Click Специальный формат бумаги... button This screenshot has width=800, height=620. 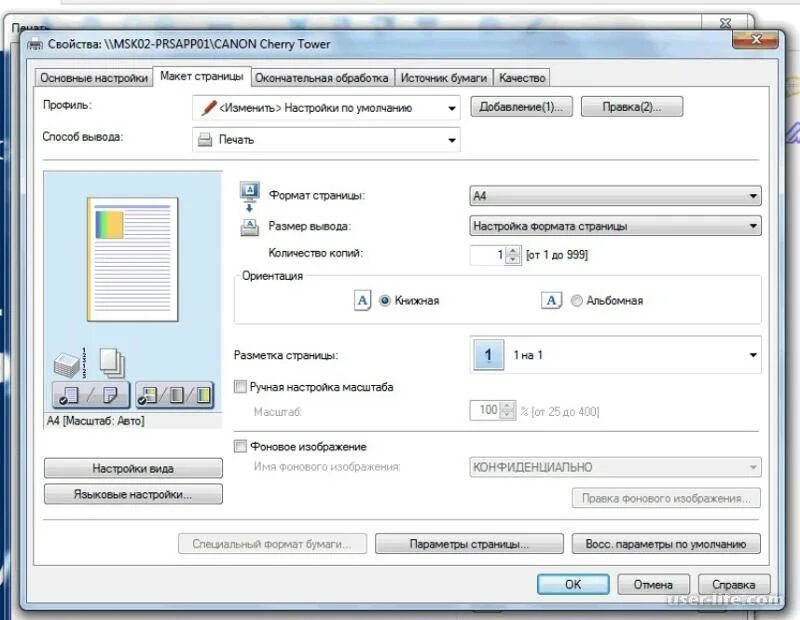[272, 544]
